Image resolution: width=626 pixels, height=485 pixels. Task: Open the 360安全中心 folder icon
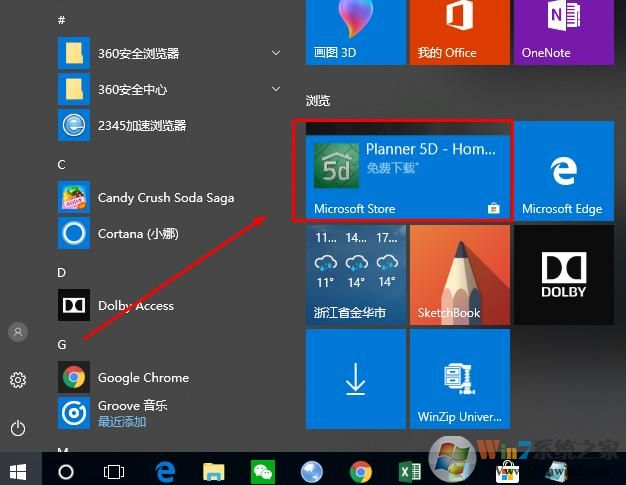(74, 89)
